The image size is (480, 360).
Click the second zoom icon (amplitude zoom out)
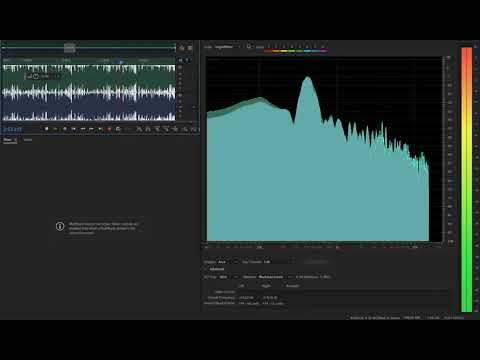tap(148, 129)
